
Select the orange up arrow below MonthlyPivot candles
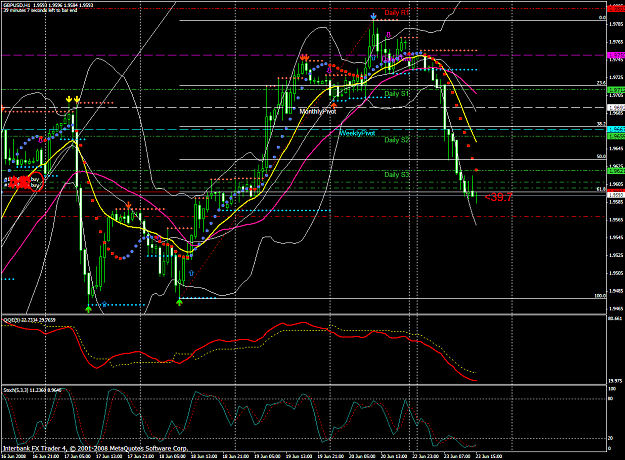tap(334, 106)
